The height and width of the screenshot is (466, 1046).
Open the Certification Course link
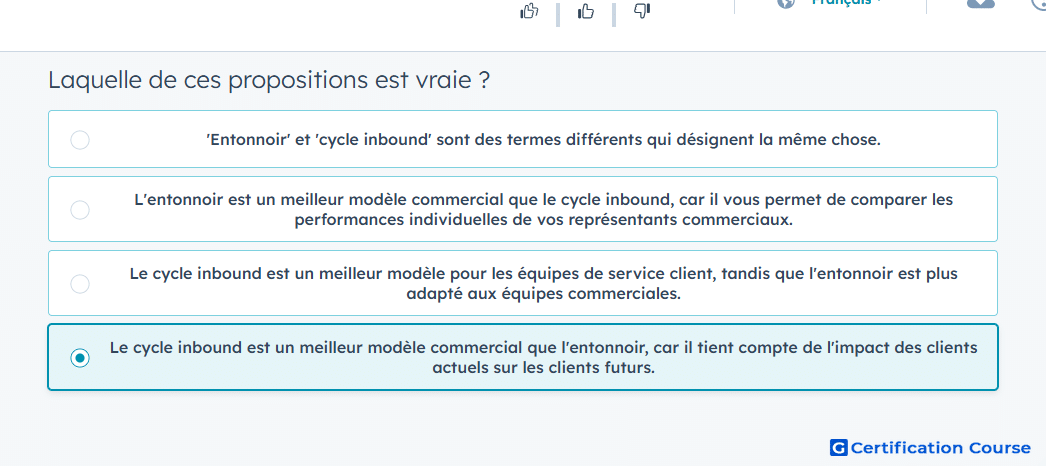[930, 447]
